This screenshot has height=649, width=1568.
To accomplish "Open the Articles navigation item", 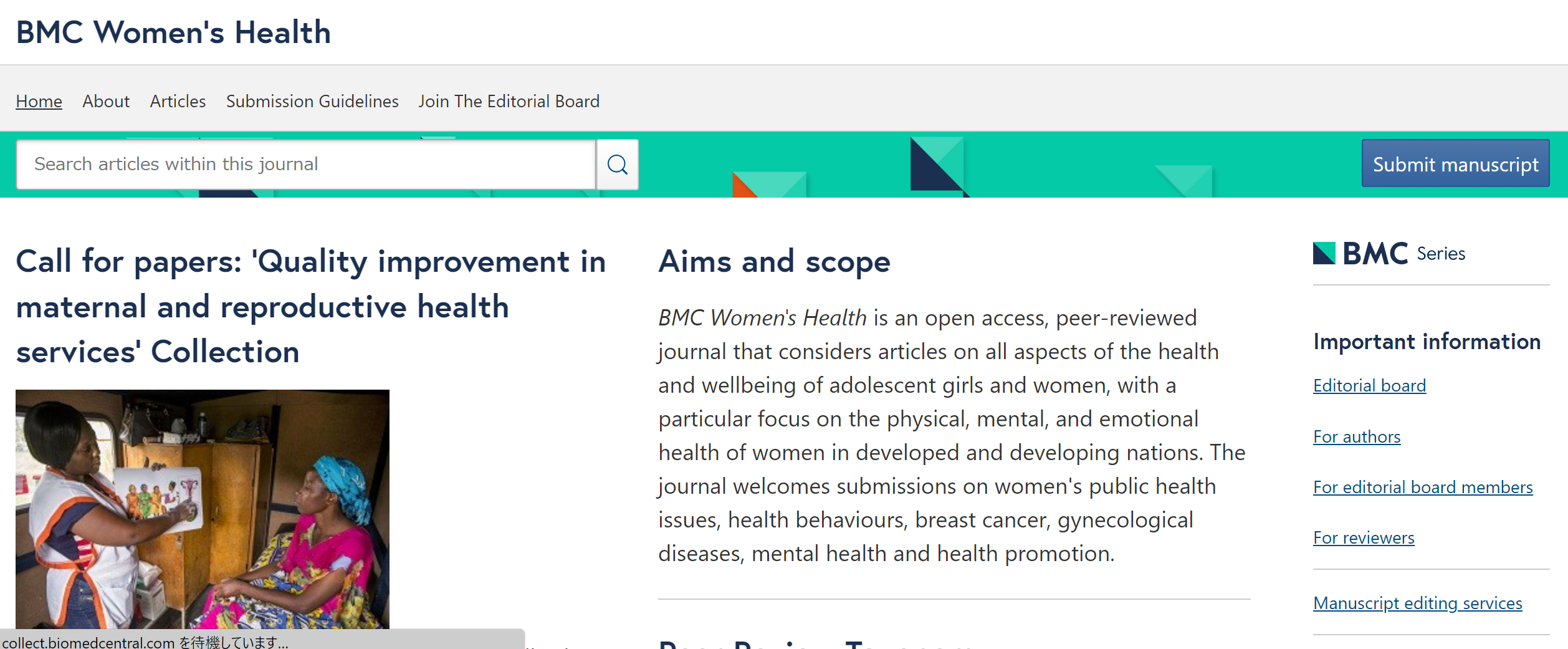I will pos(178,101).
